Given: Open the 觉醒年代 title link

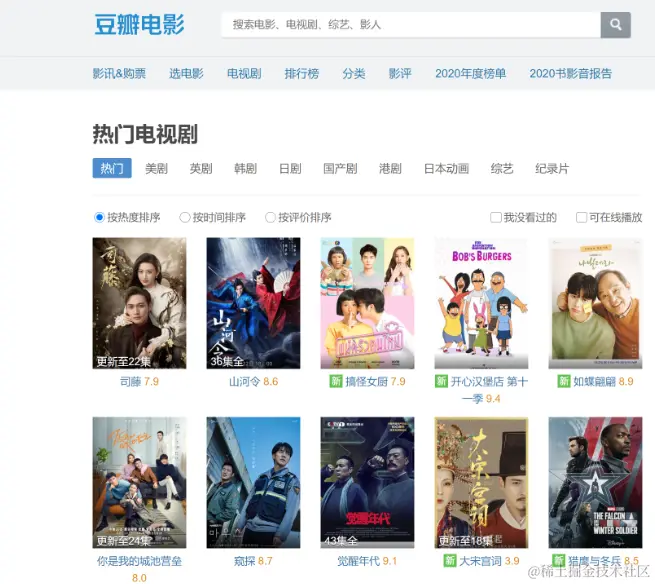Looking at the screenshot, I should click(358, 561).
